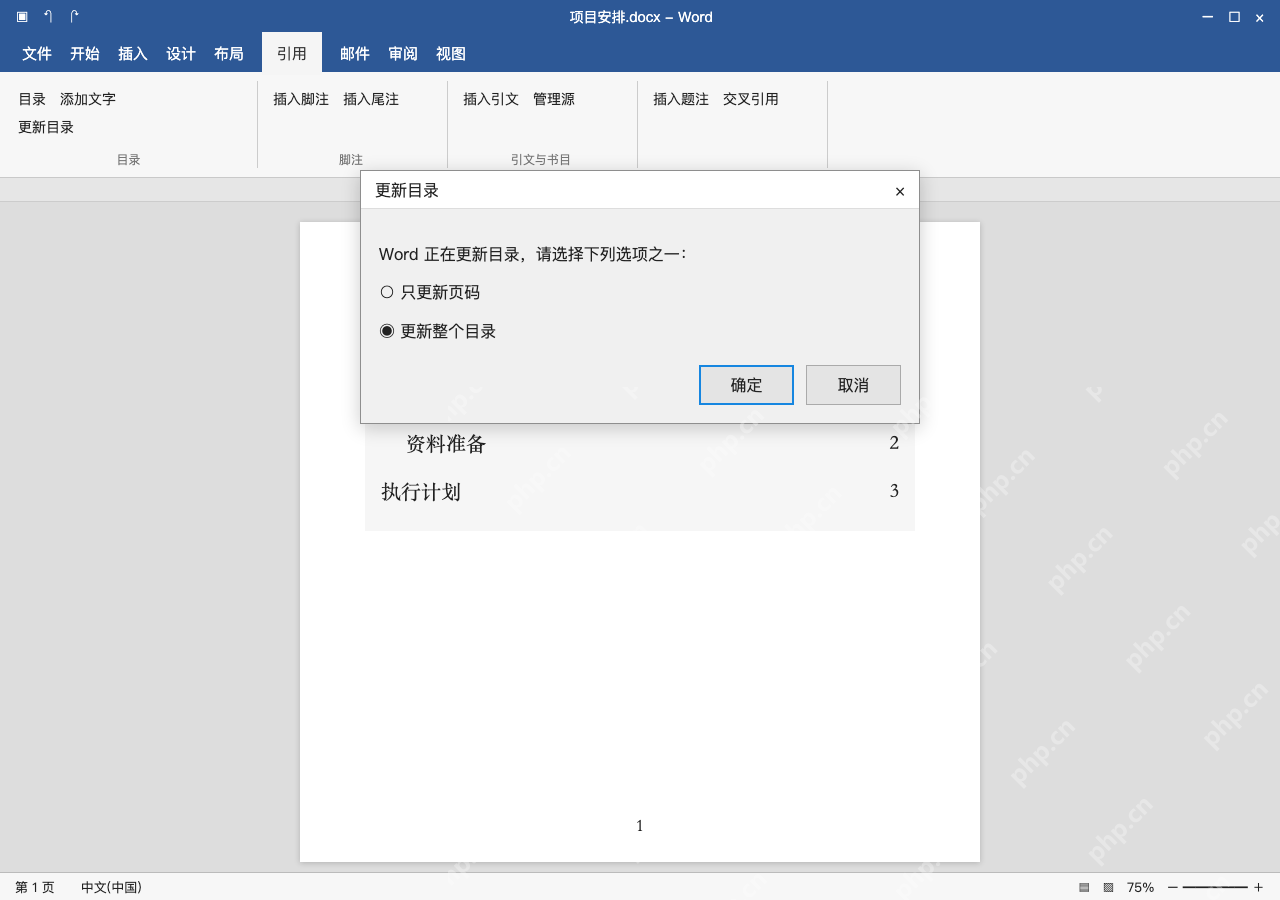The width and height of the screenshot is (1280, 900).
Task: Open the 插入 ribbon tab
Action: click(133, 53)
